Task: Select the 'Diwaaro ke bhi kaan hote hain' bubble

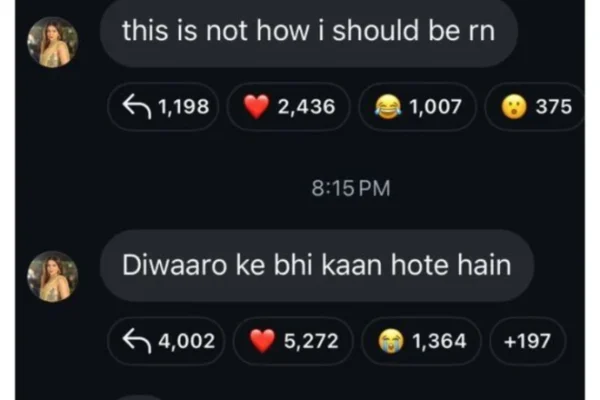Action: pos(317,265)
